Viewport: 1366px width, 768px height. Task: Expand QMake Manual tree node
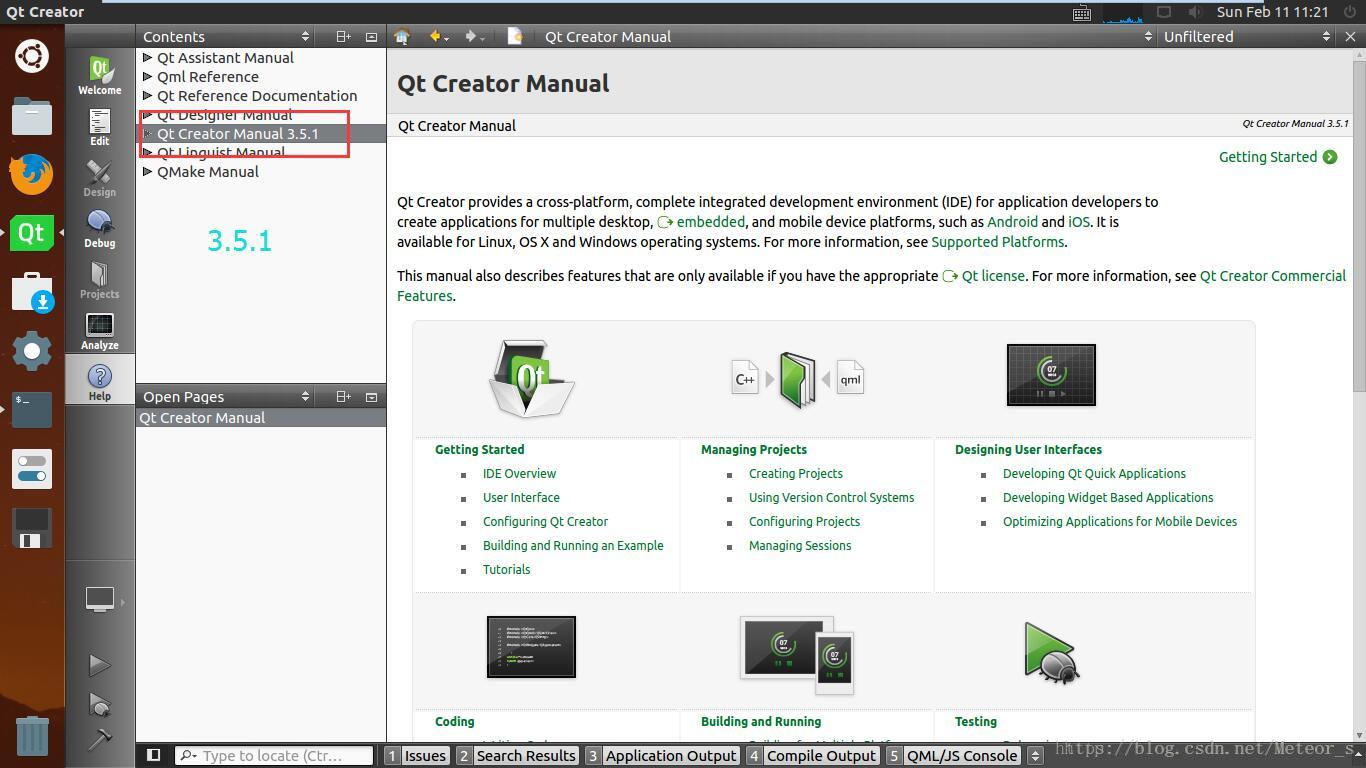pos(148,171)
